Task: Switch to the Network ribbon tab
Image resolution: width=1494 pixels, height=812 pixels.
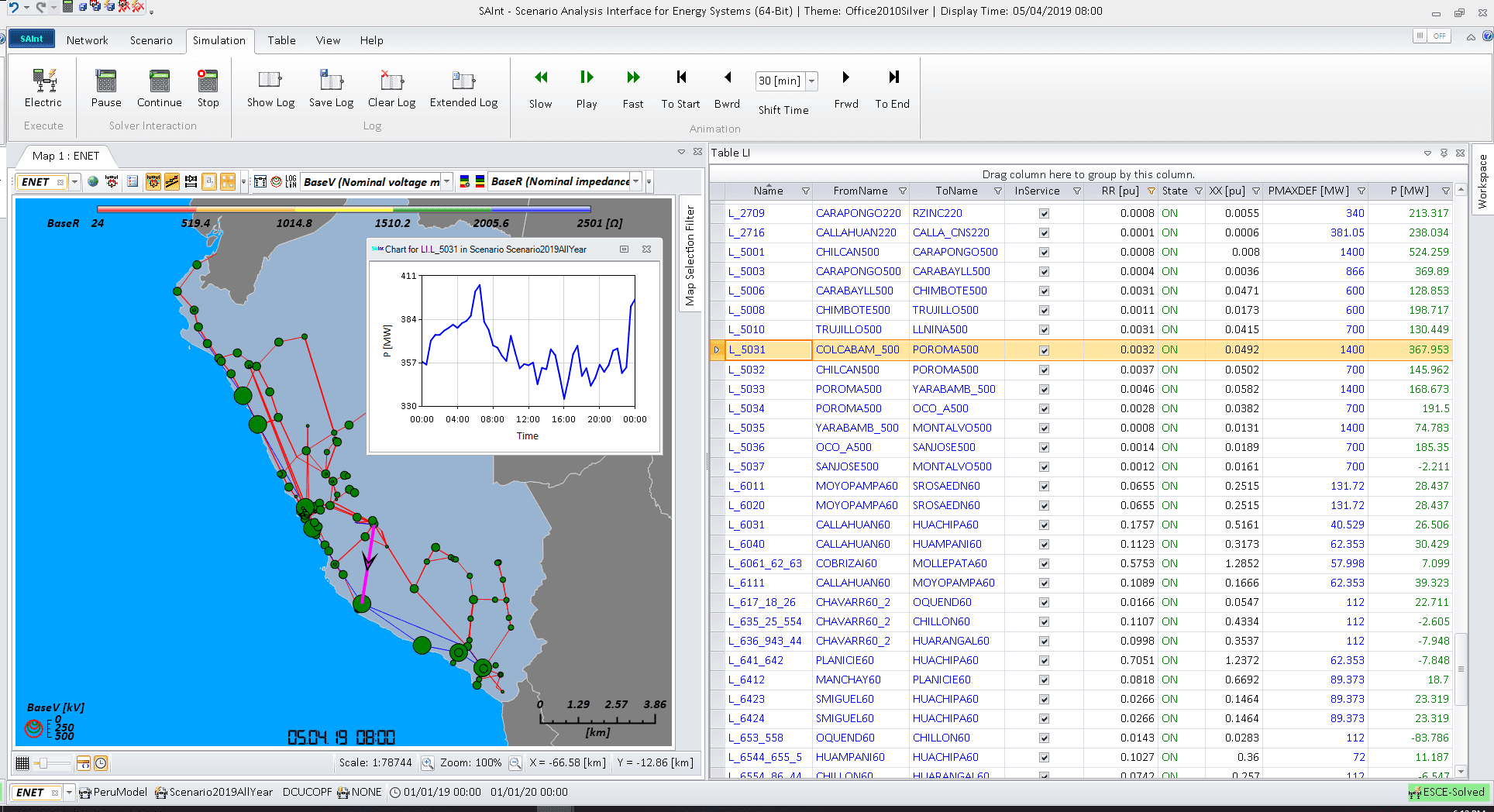Action: click(x=87, y=40)
